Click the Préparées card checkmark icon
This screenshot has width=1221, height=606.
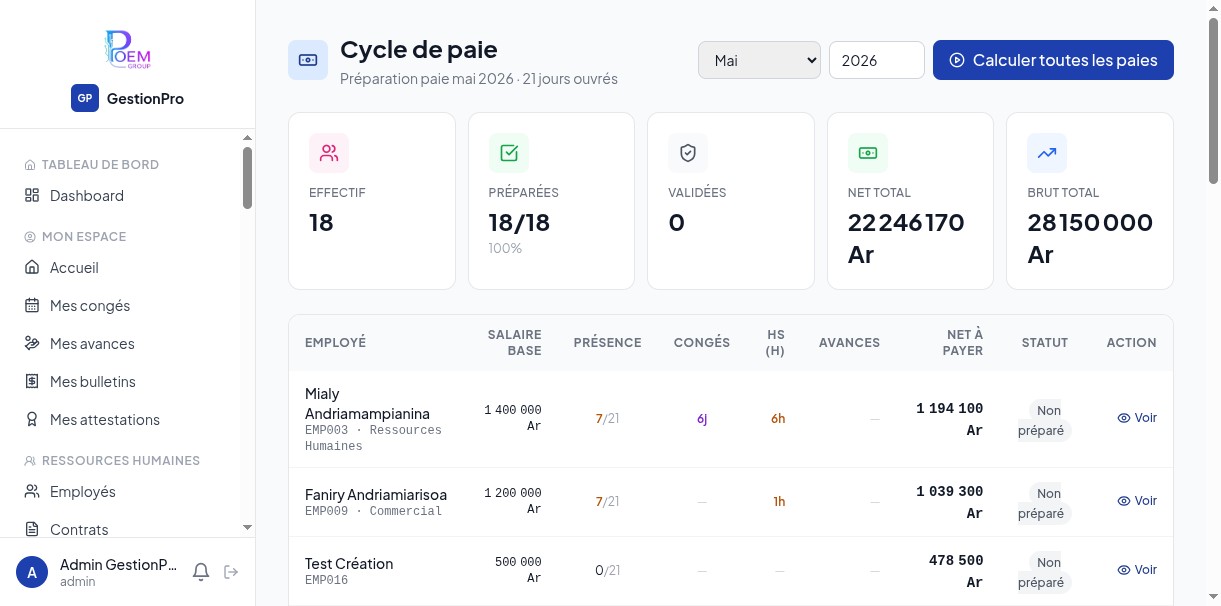pyautogui.click(x=509, y=153)
